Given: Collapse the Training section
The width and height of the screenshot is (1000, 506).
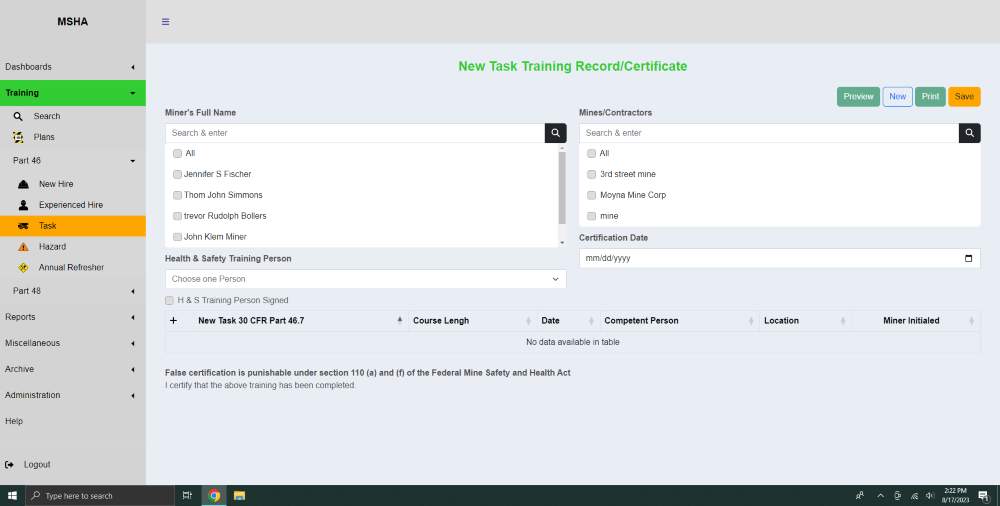Looking at the screenshot, I should (x=73, y=93).
